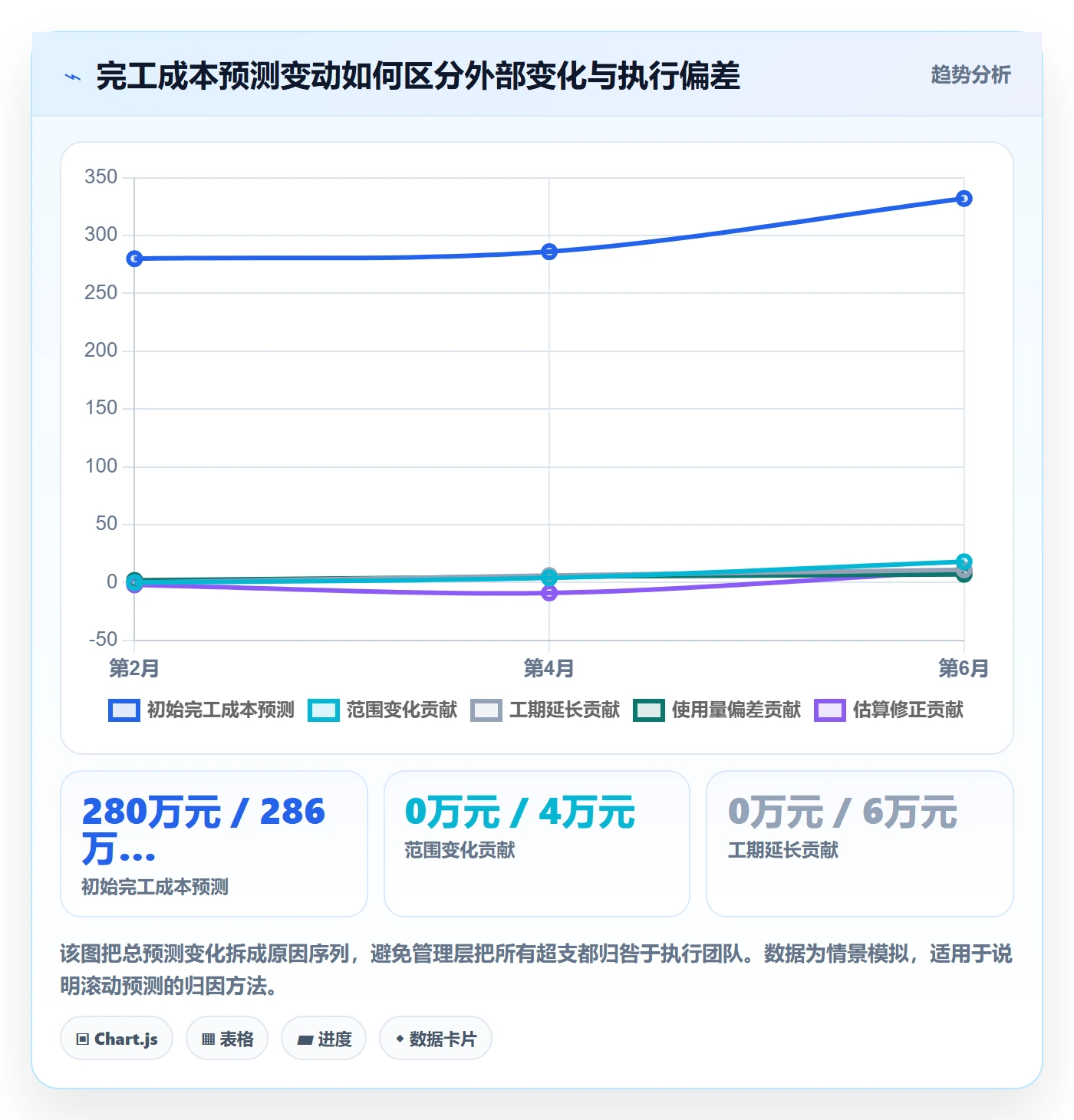Click the 趋势分析 label in the header
Viewport: 1074px width, 1120px height.
pyautogui.click(x=970, y=75)
